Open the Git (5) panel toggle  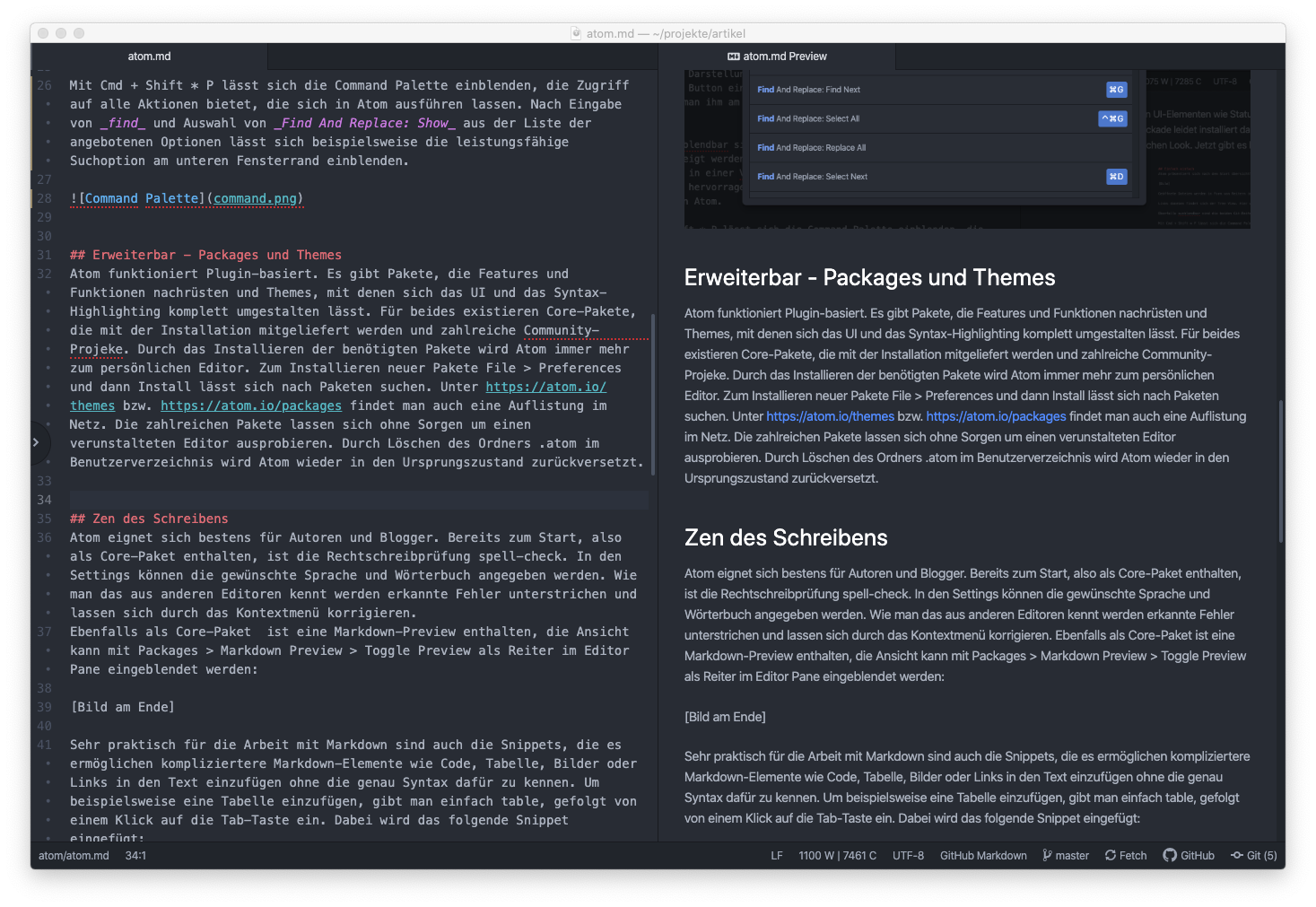click(1254, 856)
